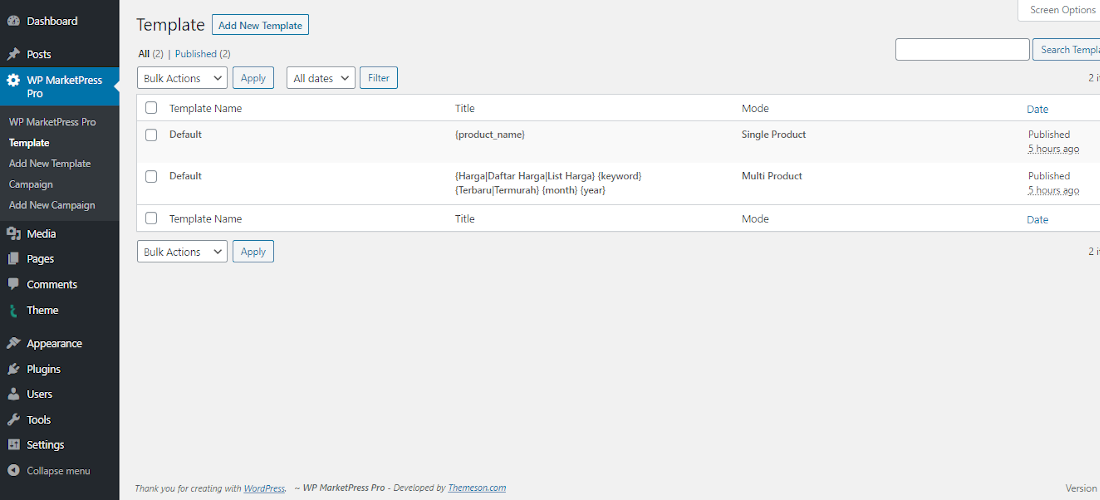Show All templates filter link
This screenshot has height=500, width=1100.
144,53
